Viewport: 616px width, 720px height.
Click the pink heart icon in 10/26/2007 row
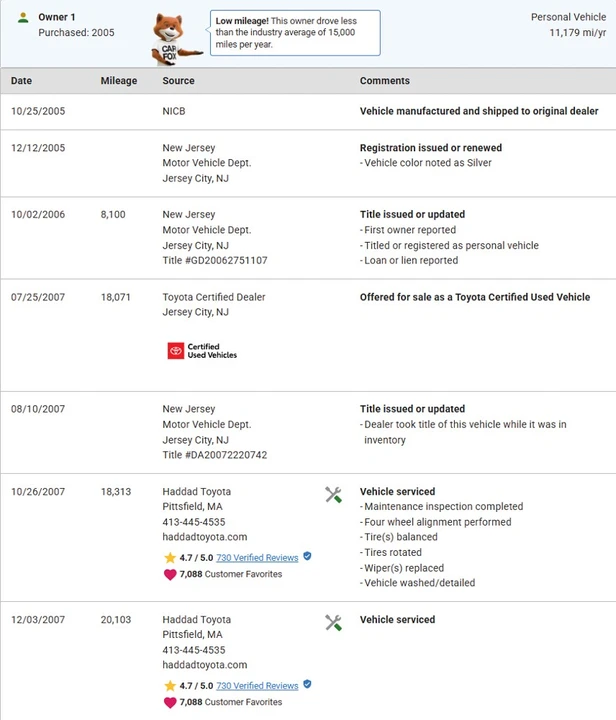click(170, 574)
